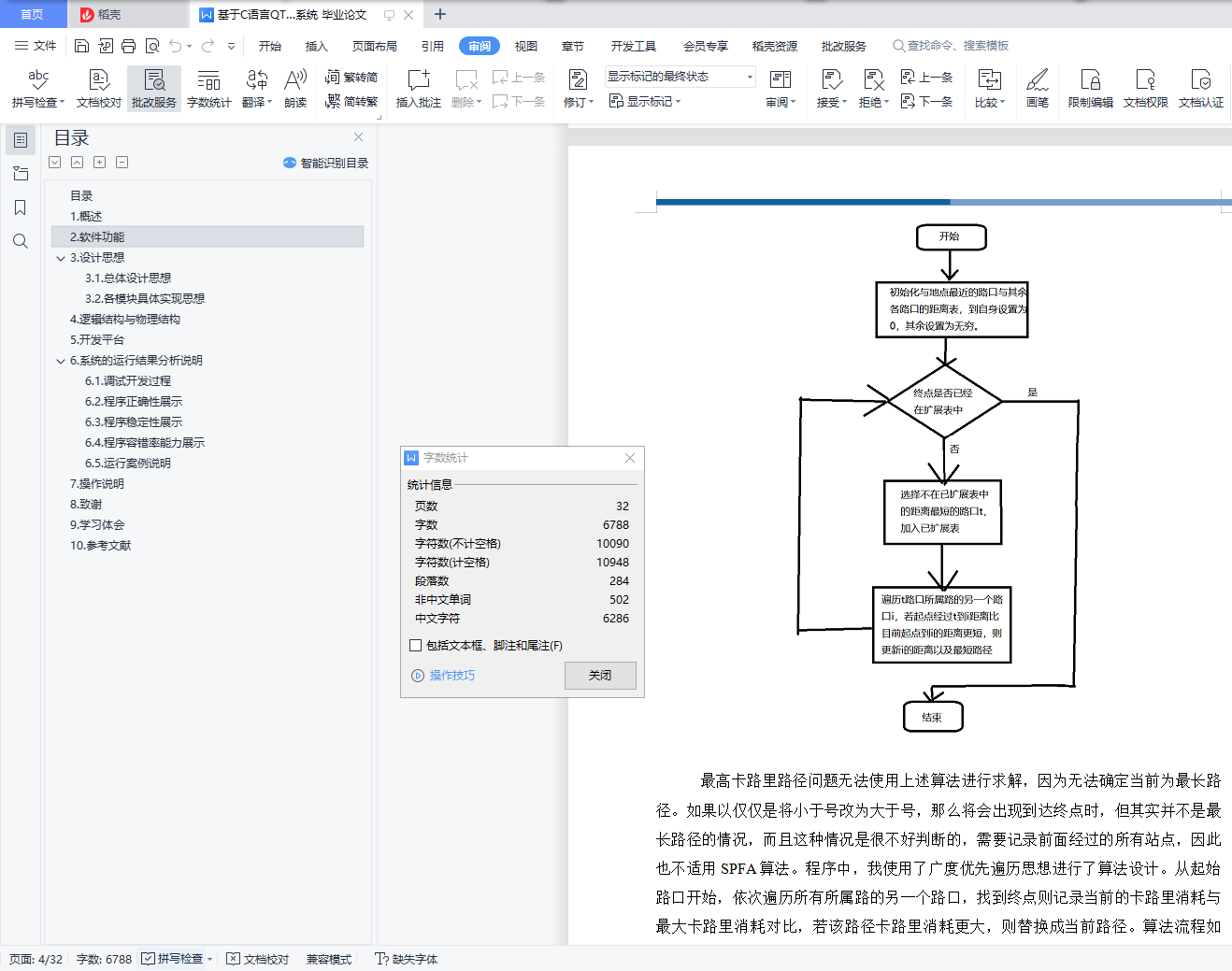Go to next revision 下一条 beside 接受/拒绝
The height and width of the screenshot is (971, 1232).
(x=926, y=101)
